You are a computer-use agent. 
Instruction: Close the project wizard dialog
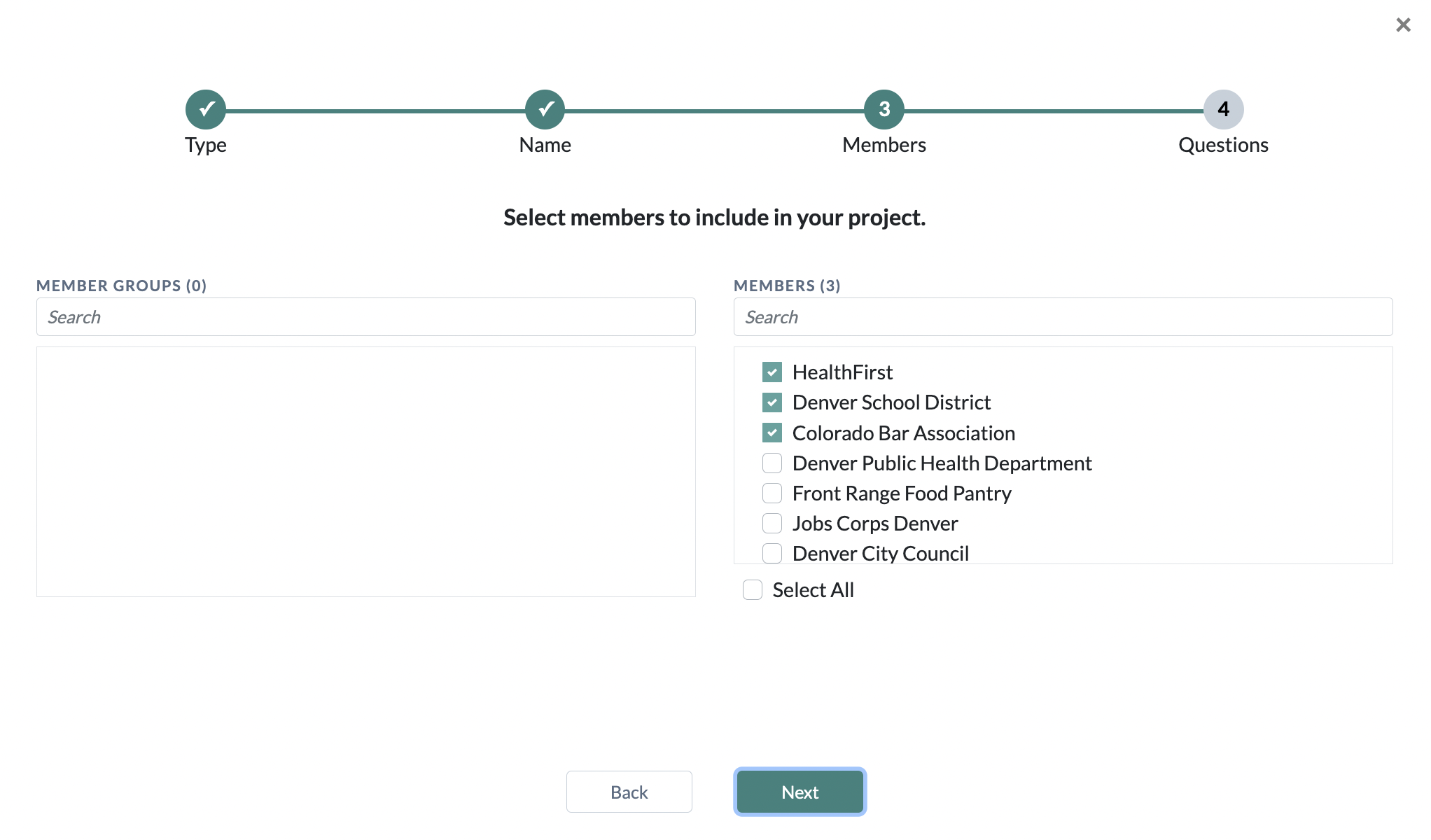click(1403, 25)
